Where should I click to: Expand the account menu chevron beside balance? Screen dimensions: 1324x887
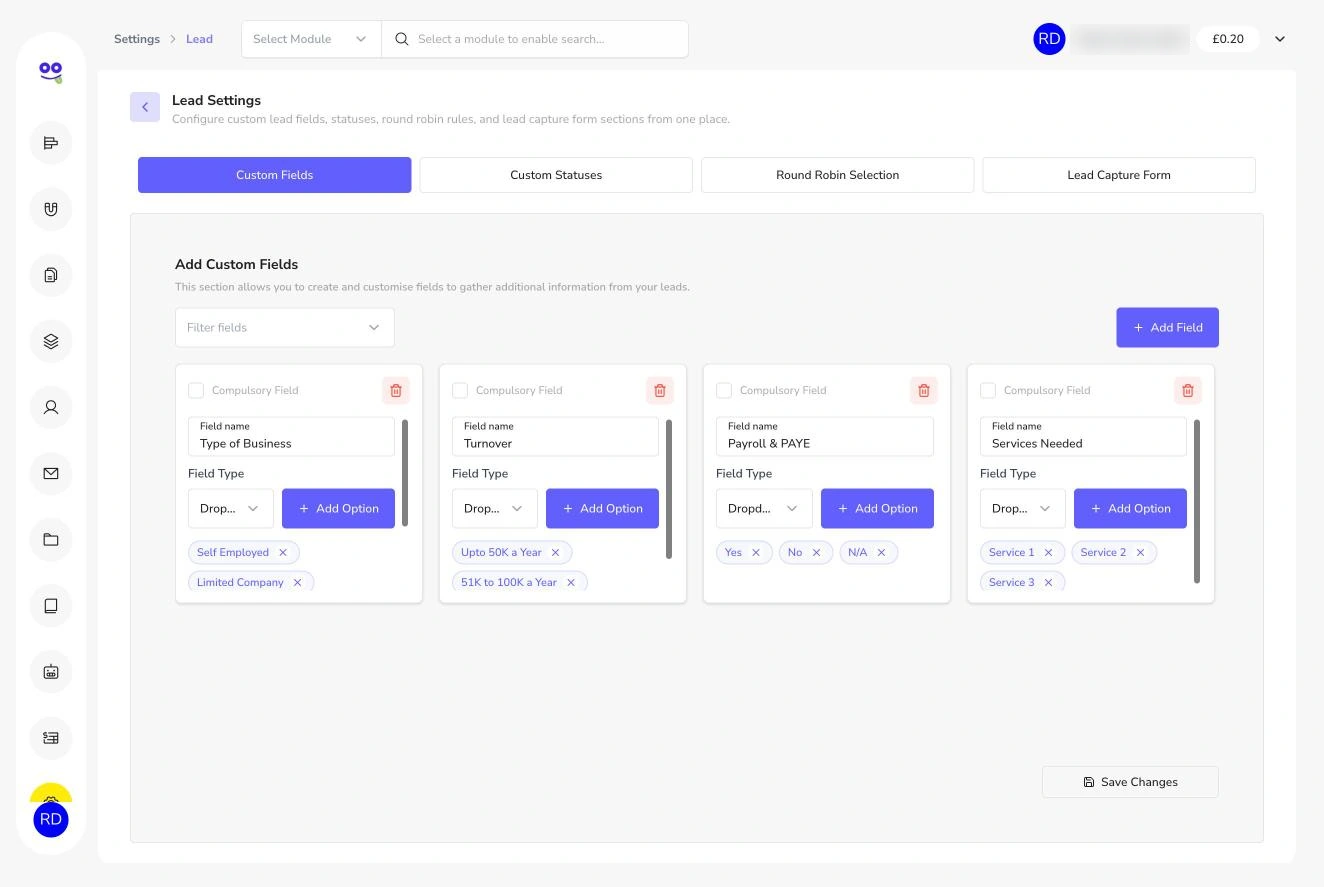pos(1280,39)
